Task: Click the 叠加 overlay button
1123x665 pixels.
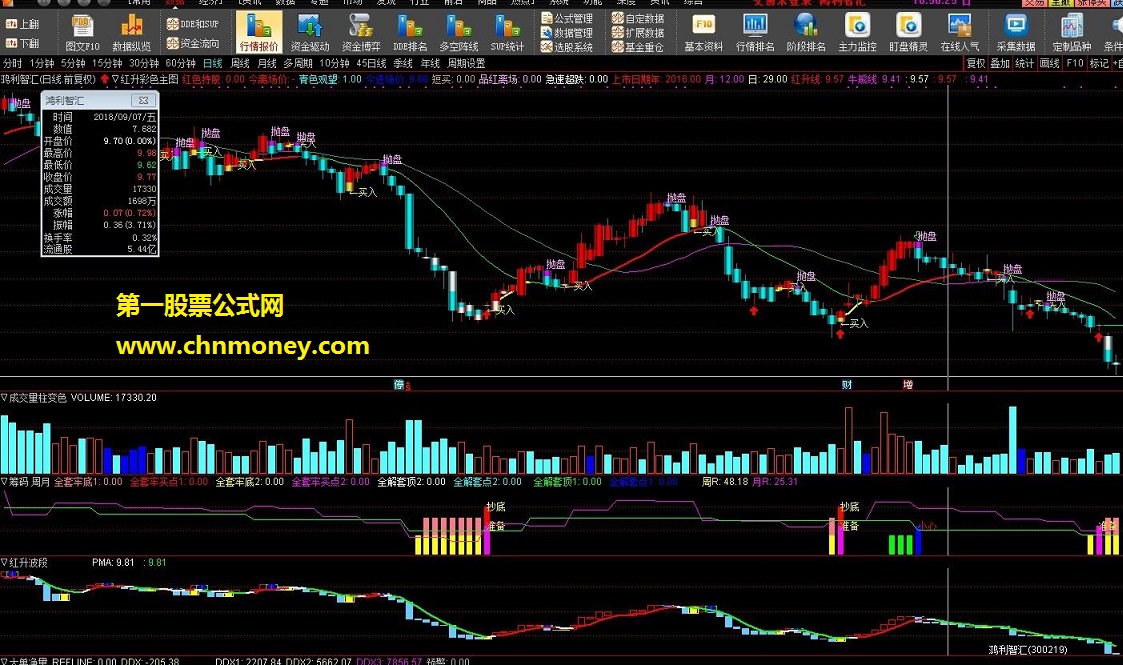Action: tap(1000, 64)
